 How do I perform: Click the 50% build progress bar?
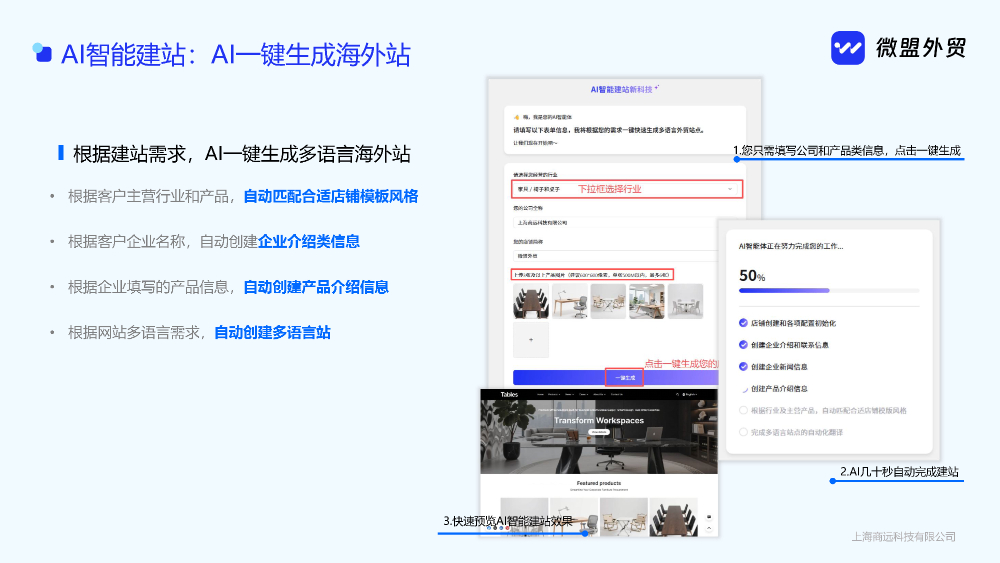pyautogui.click(x=829, y=291)
